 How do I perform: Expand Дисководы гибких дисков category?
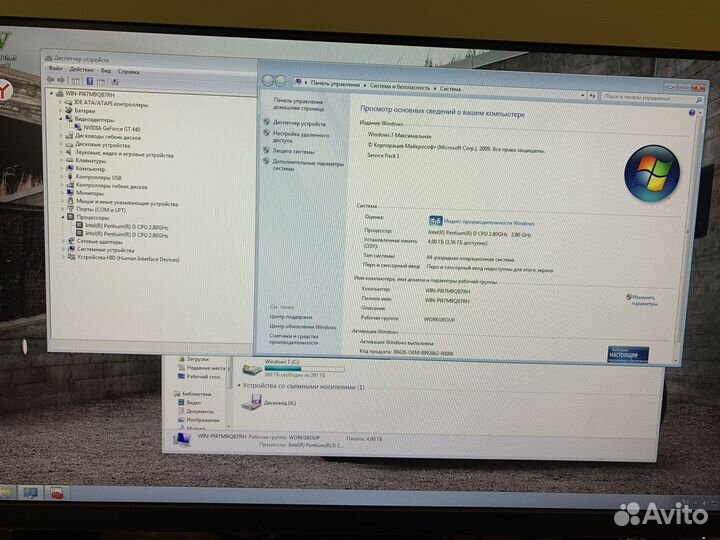point(61,136)
